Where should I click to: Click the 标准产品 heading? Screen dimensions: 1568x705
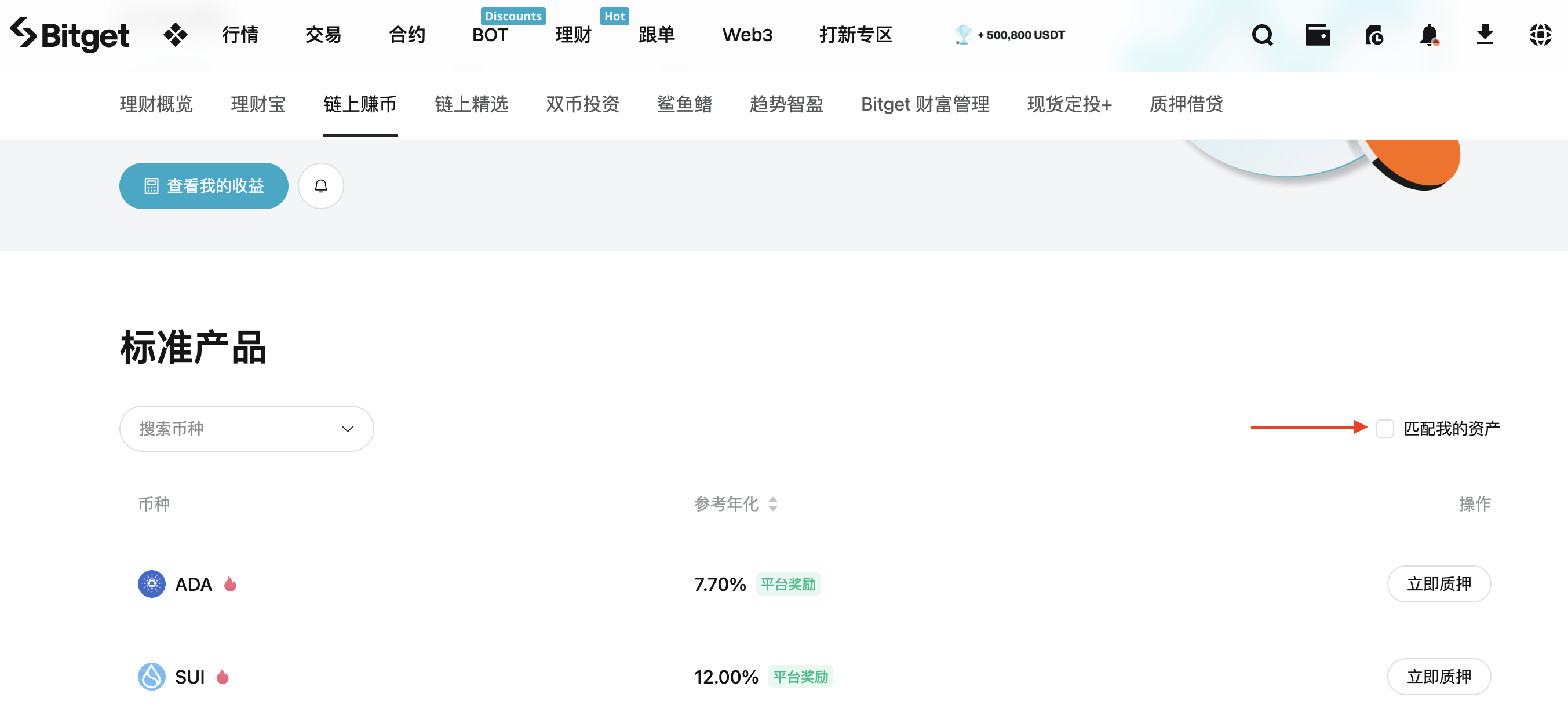[x=193, y=348]
